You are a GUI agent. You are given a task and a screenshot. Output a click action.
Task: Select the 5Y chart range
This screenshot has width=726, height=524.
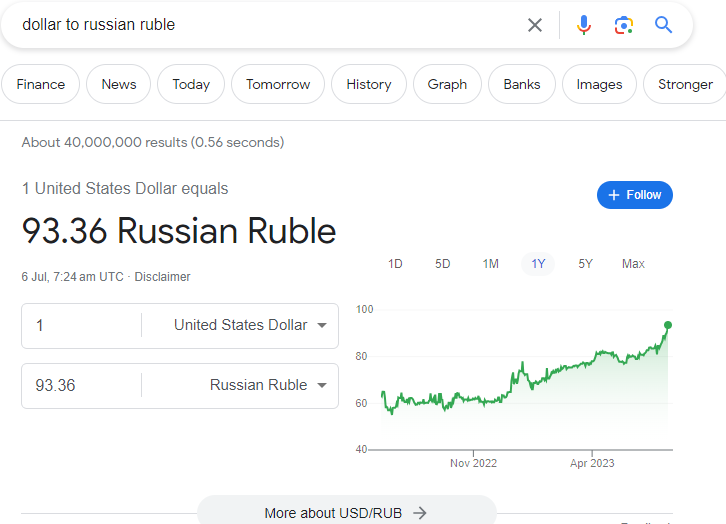click(586, 264)
